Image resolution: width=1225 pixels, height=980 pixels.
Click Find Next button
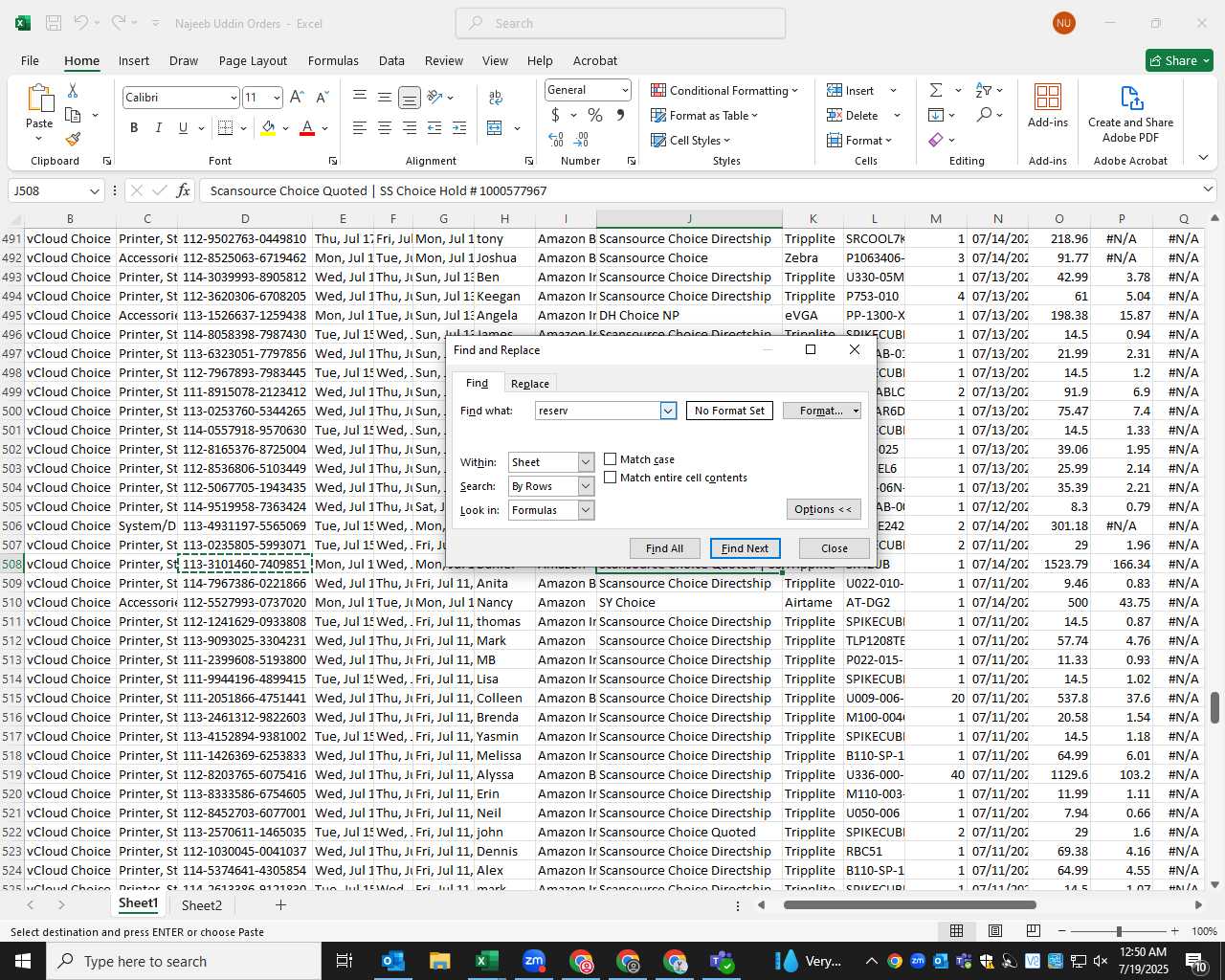pyautogui.click(x=745, y=548)
